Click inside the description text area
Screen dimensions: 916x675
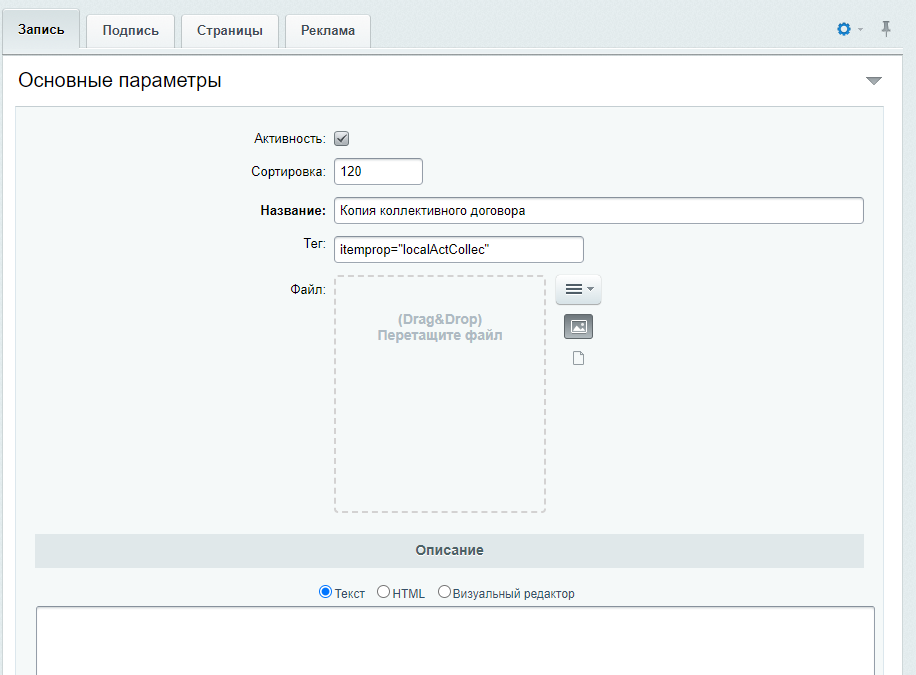pyautogui.click(x=455, y=641)
